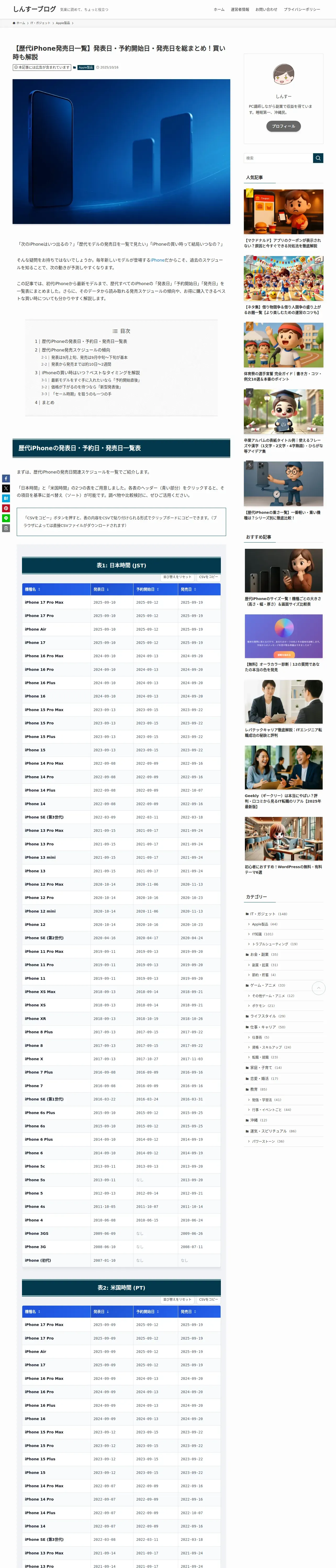Screen dimensions: 336x1568
Task: Click the search magnifier button
Action: click(318, 158)
